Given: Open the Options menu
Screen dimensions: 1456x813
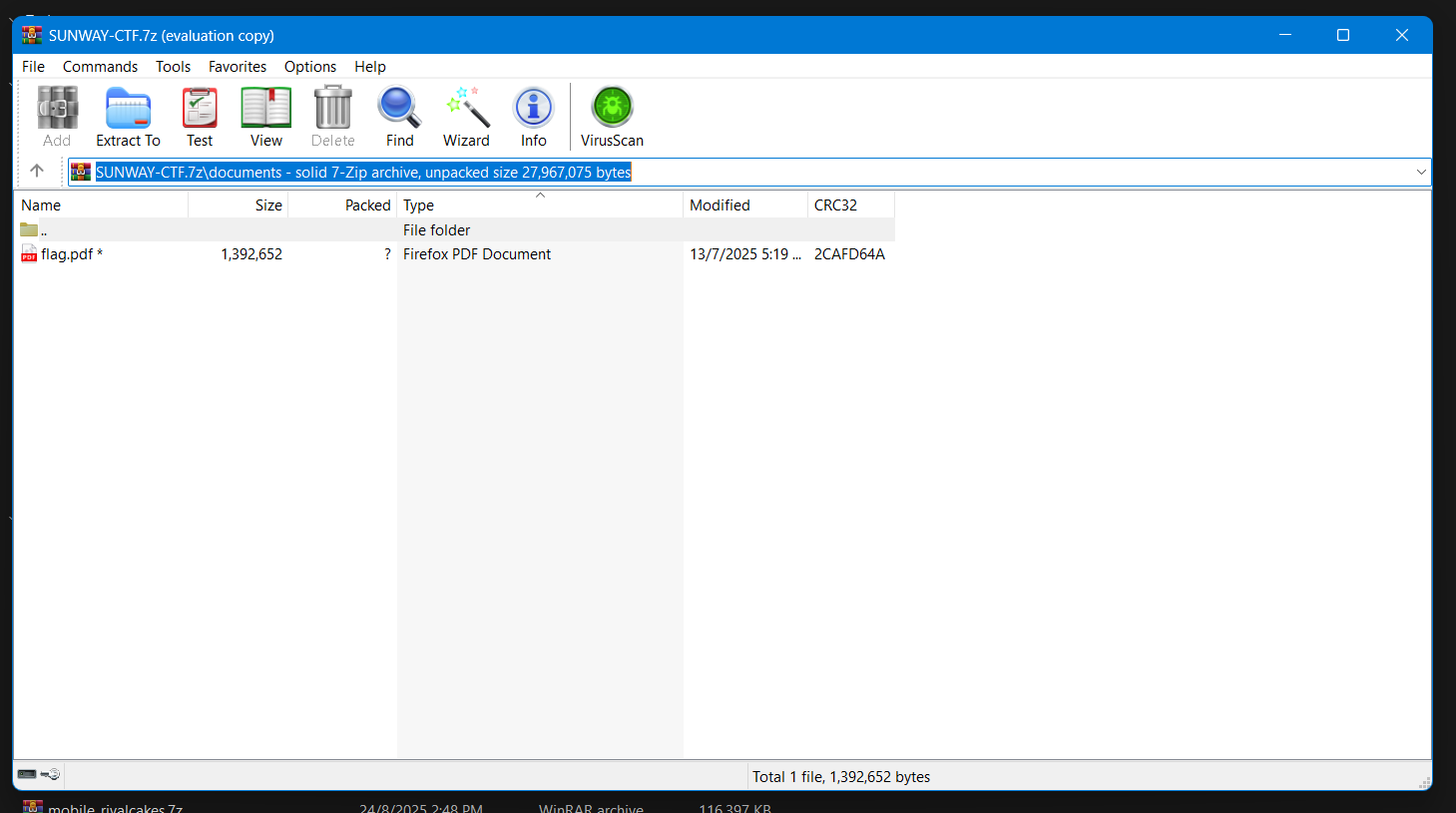Looking at the screenshot, I should pos(310,66).
